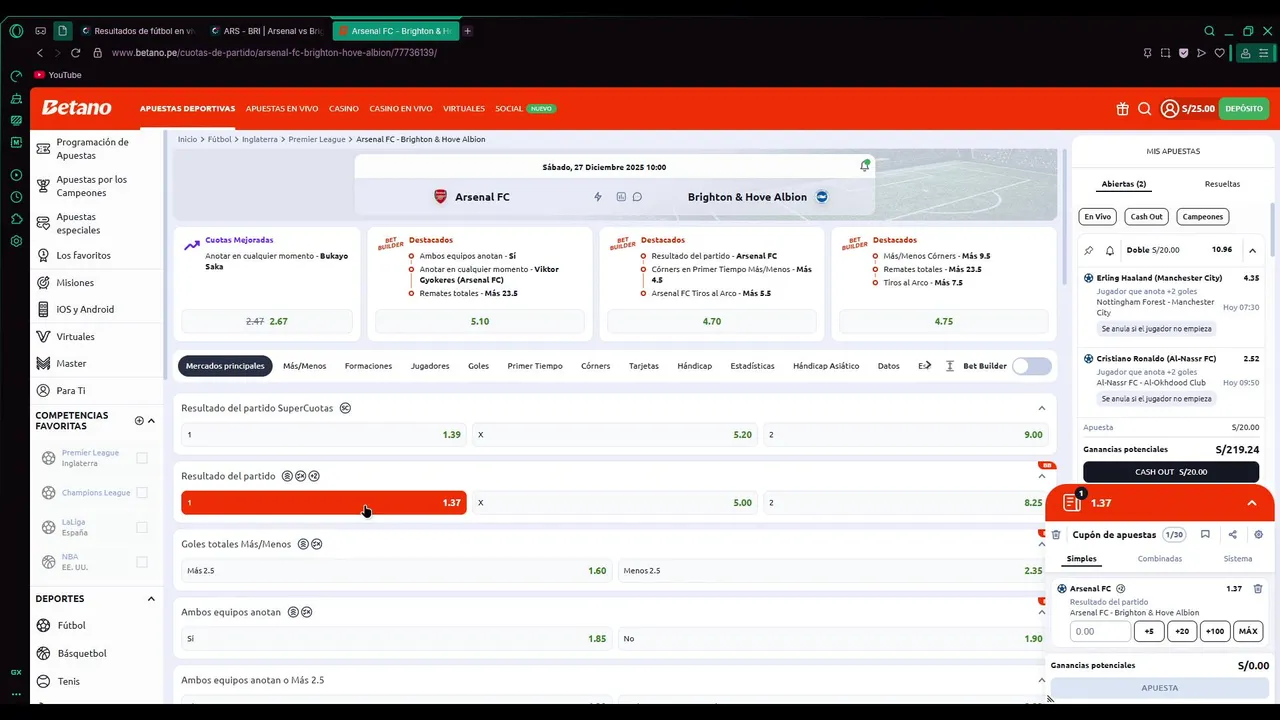Reload the page in the browser

(x=75, y=53)
